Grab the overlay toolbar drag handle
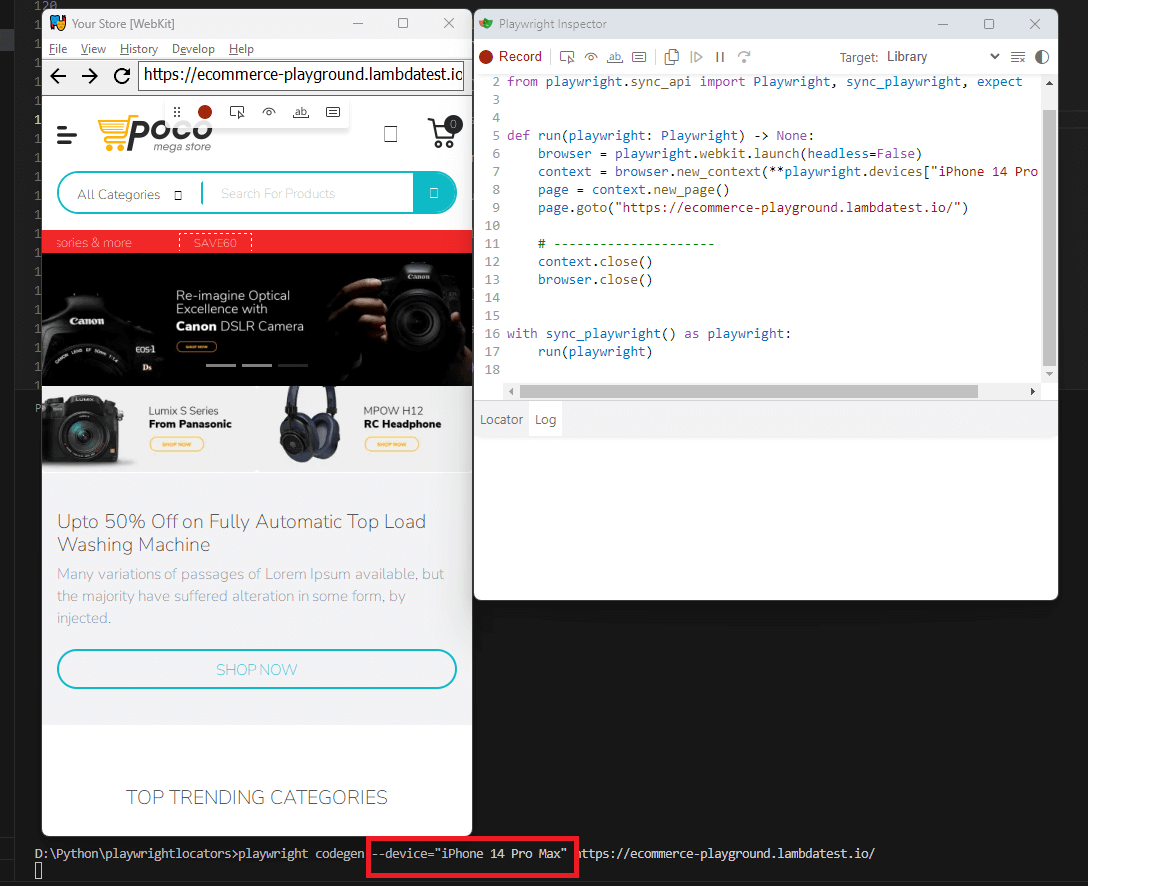The width and height of the screenshot is (1152, 886). click(176, 112)
